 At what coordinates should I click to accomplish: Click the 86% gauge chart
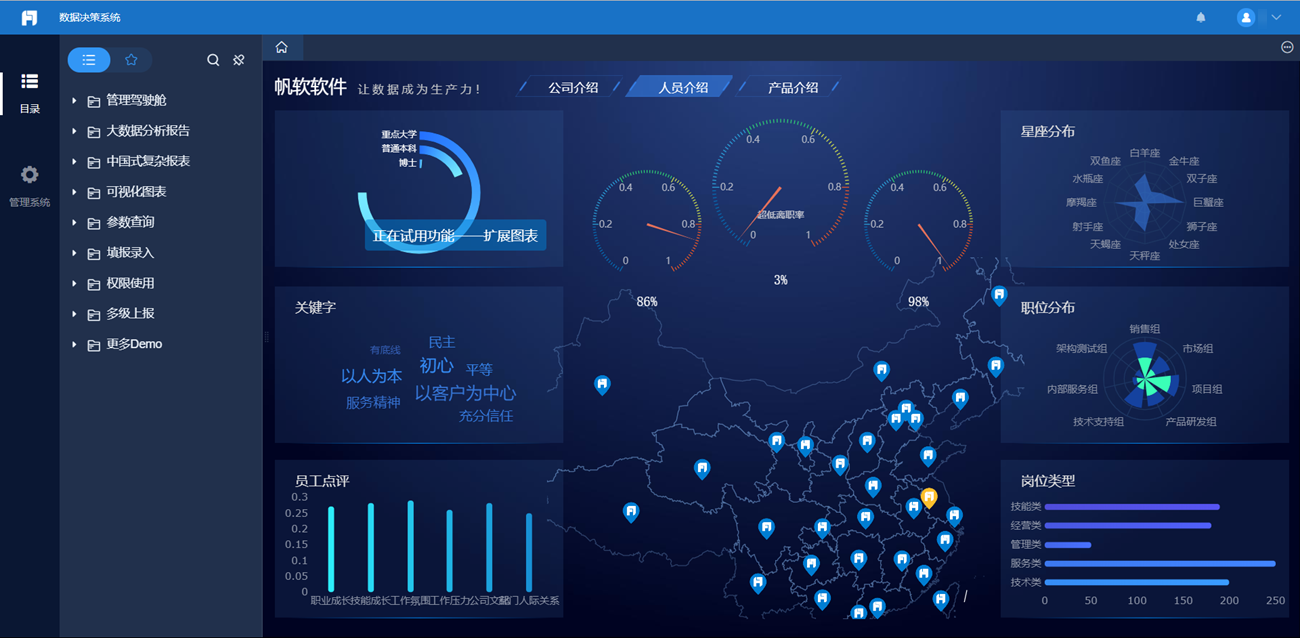(646, 221)
